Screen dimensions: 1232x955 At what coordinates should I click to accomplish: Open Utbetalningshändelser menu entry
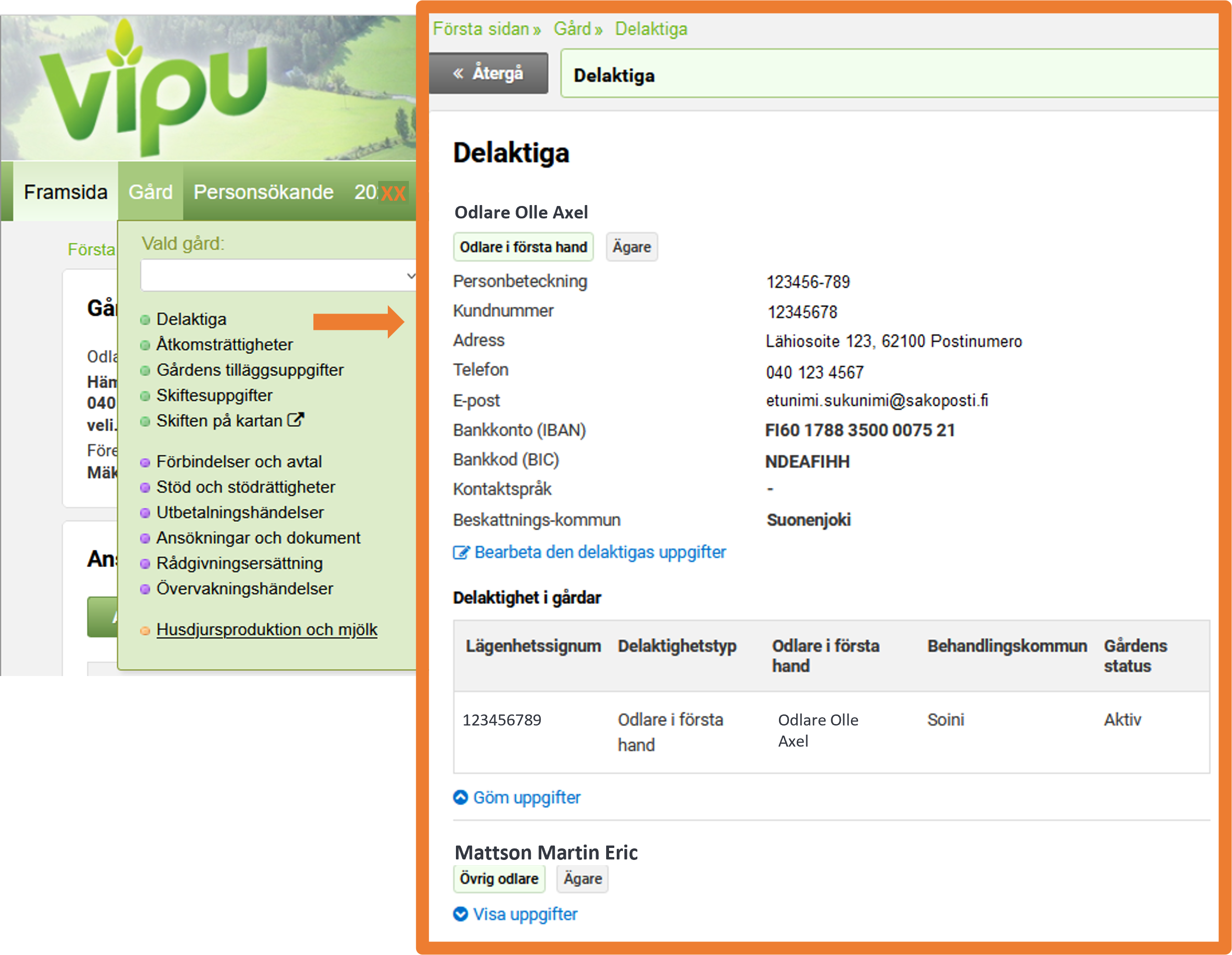pos(240,512)
